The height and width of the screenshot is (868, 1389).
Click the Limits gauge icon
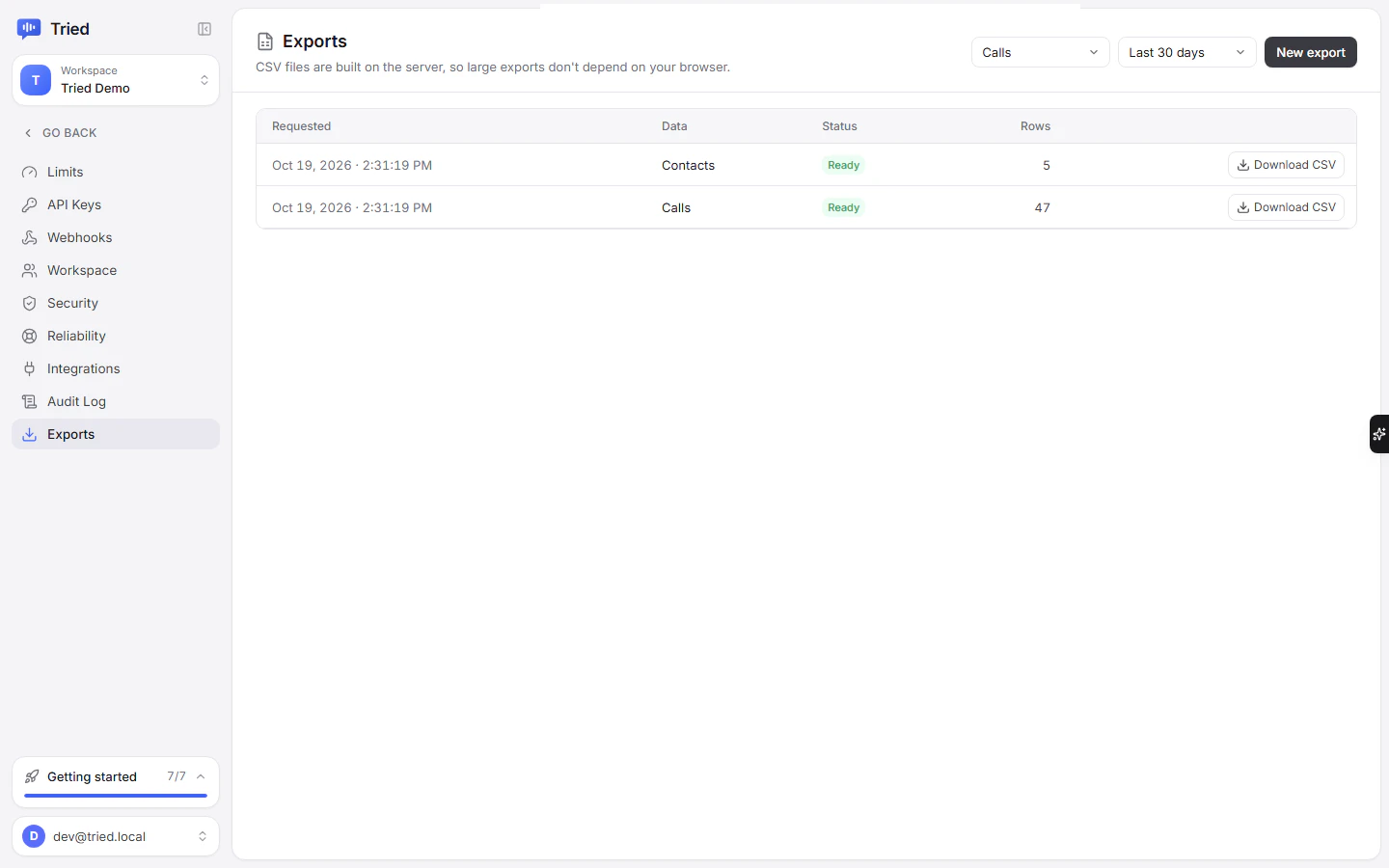point(30,172)
